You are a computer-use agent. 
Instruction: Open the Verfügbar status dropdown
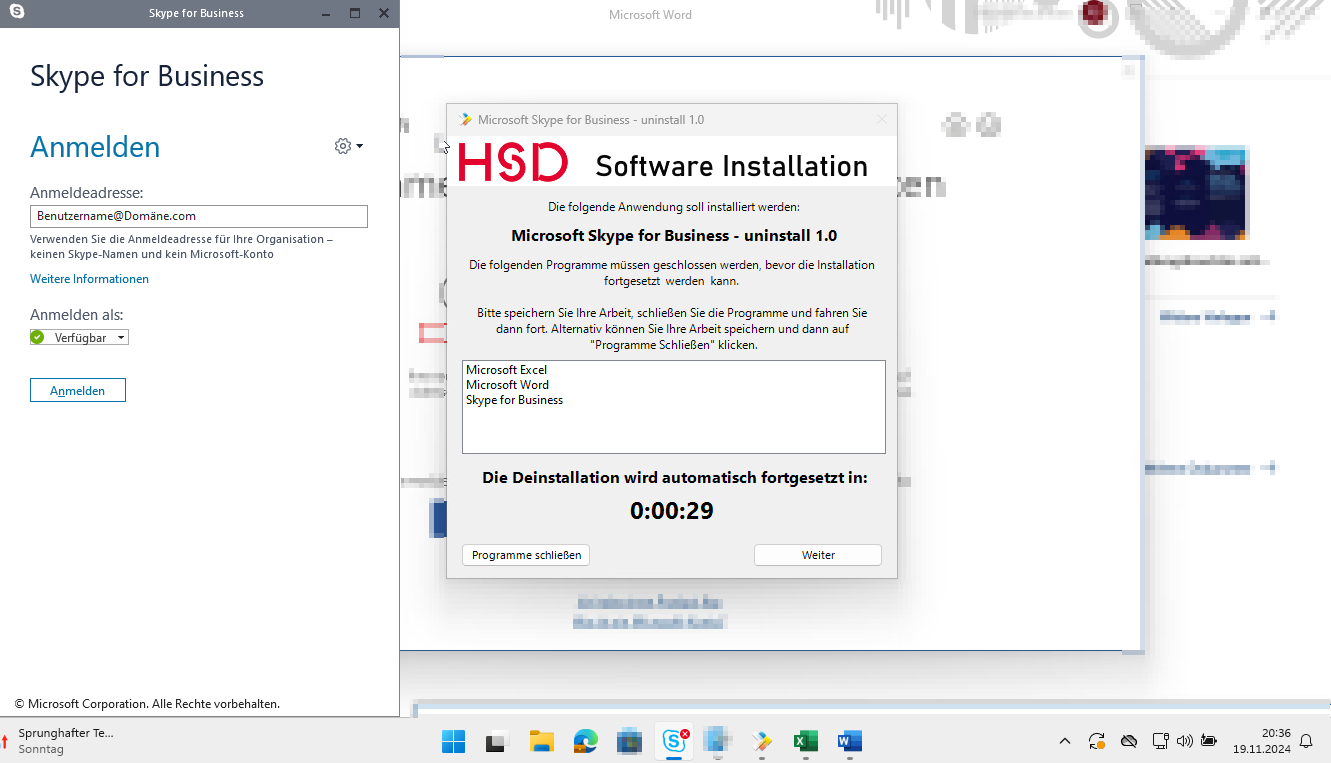click(80, 338)
